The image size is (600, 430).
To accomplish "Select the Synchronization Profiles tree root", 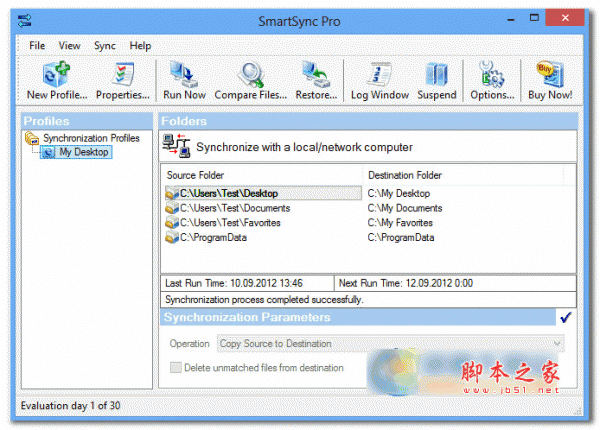I will 91,138.
